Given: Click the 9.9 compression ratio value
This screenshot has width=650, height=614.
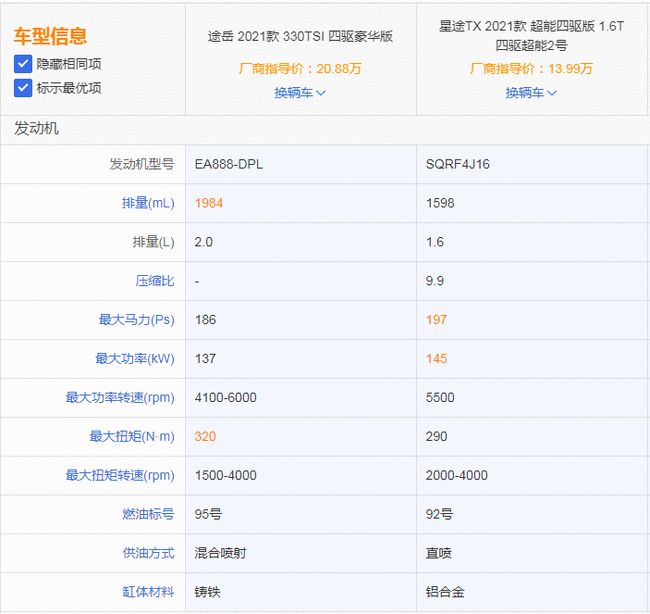Looking at the screenshot, I should pyautogui.click(x=435, y=281).
